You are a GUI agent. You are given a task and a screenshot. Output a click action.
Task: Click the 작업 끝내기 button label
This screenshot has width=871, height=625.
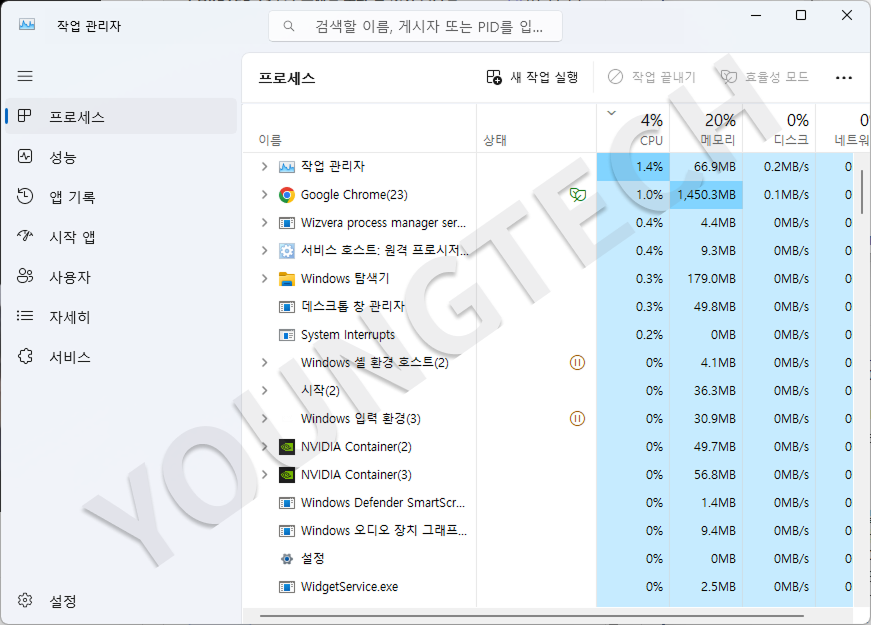click(664, 77)
